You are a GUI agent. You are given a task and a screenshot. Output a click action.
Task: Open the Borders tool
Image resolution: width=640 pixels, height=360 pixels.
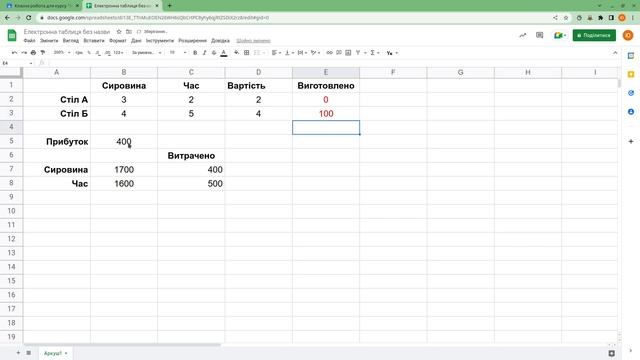coord(247,53)
